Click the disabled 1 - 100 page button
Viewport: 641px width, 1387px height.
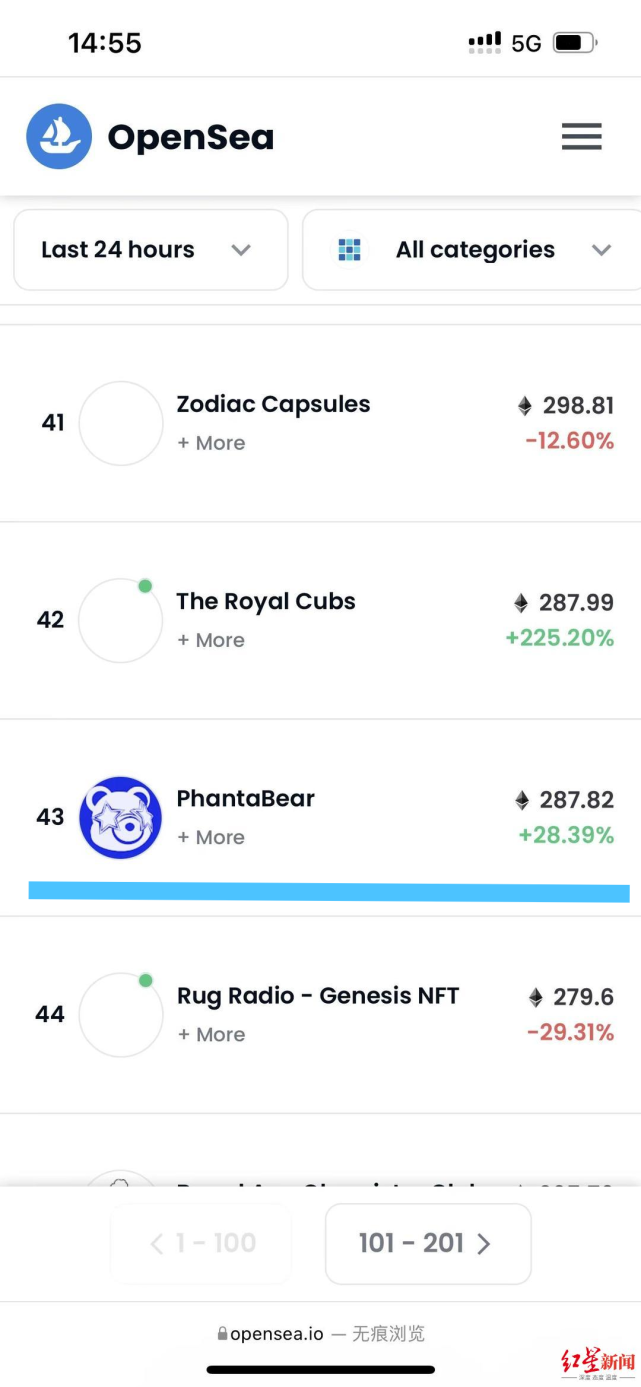[x=201, y=1243]
